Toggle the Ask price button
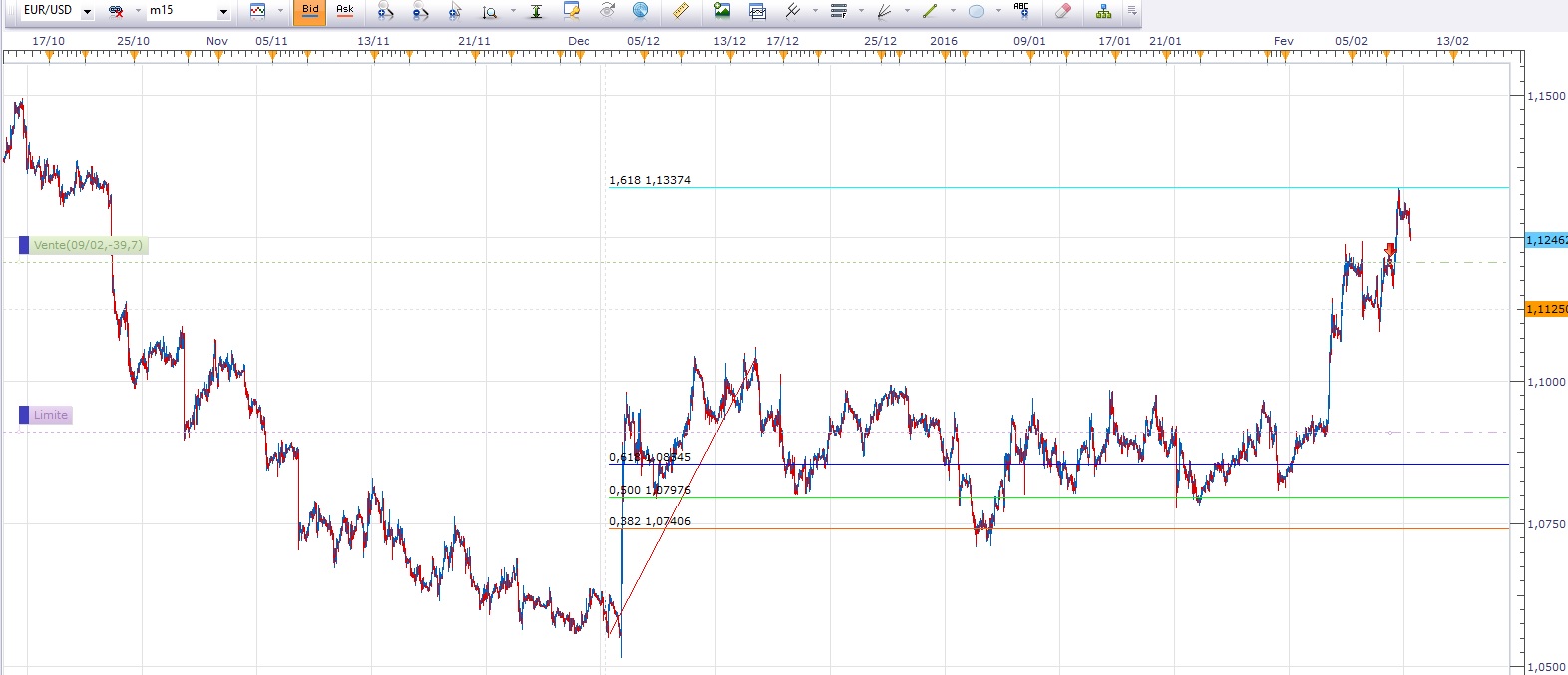Image resolution: width=1568 pixels, height=675 pixels. coord(345,11)
